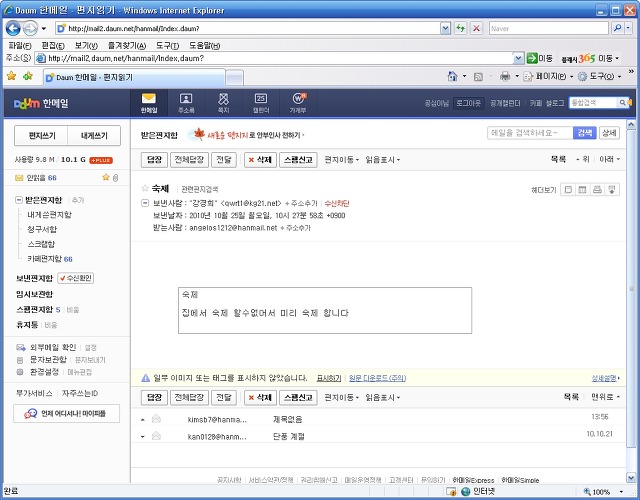
Task: Open the 도구 menu in the menu bar
Action: [x=167, y=46]
